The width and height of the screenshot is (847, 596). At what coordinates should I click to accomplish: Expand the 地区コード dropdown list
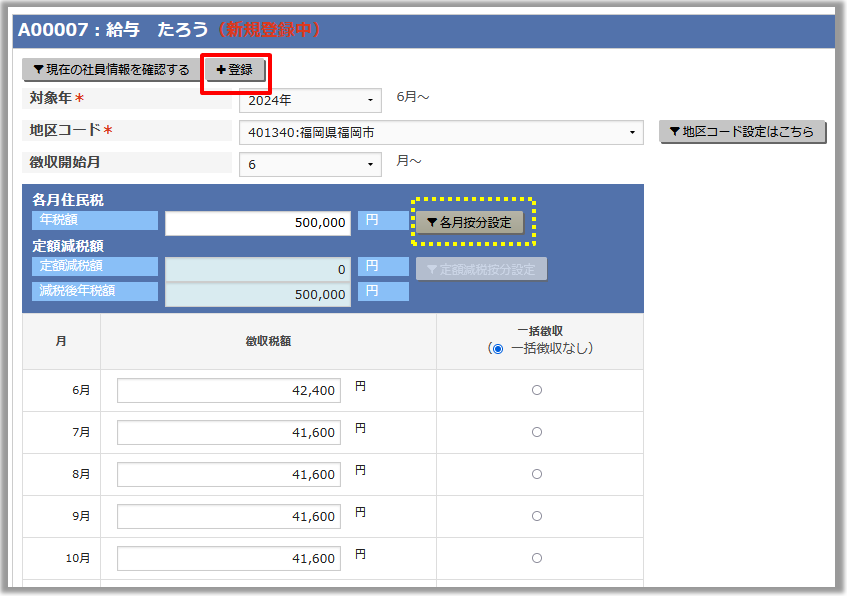440,132
